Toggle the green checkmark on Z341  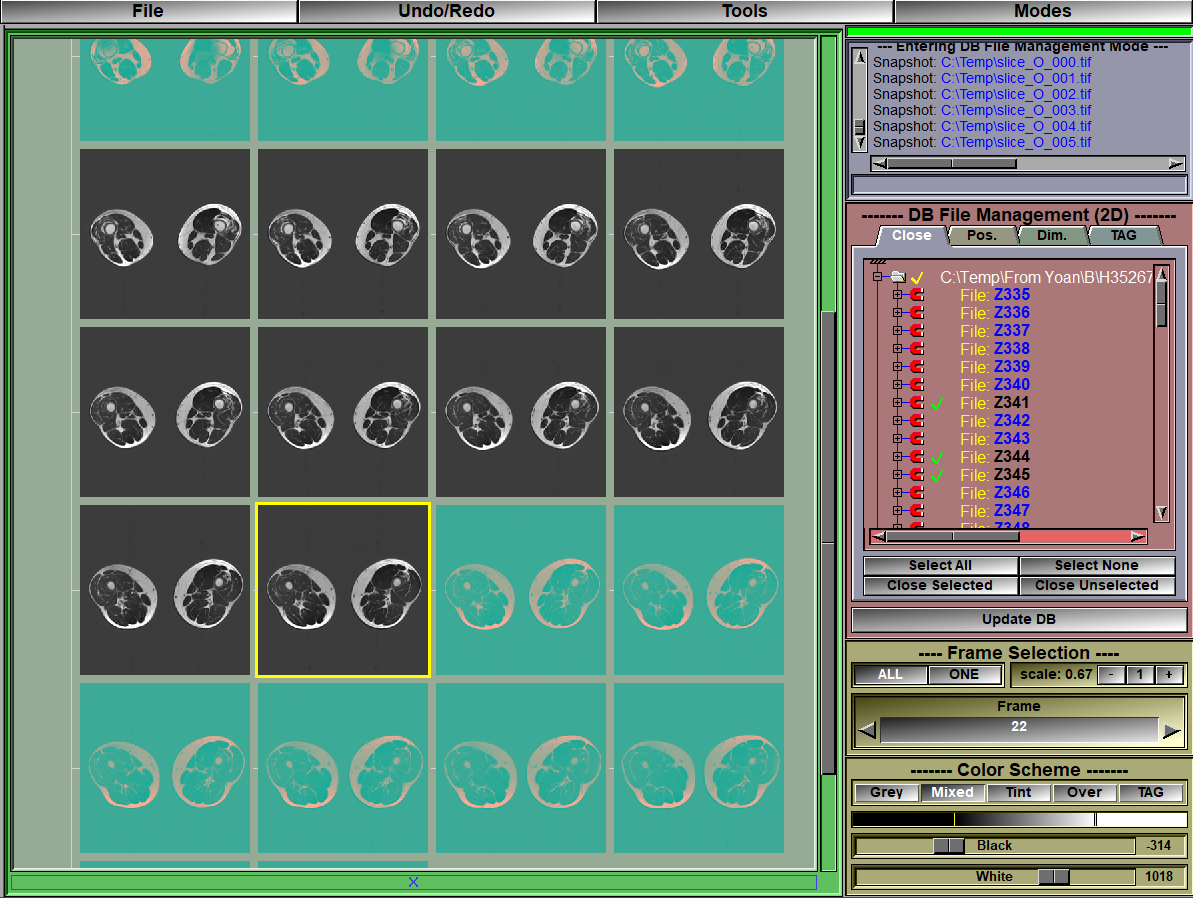(937, 403)
